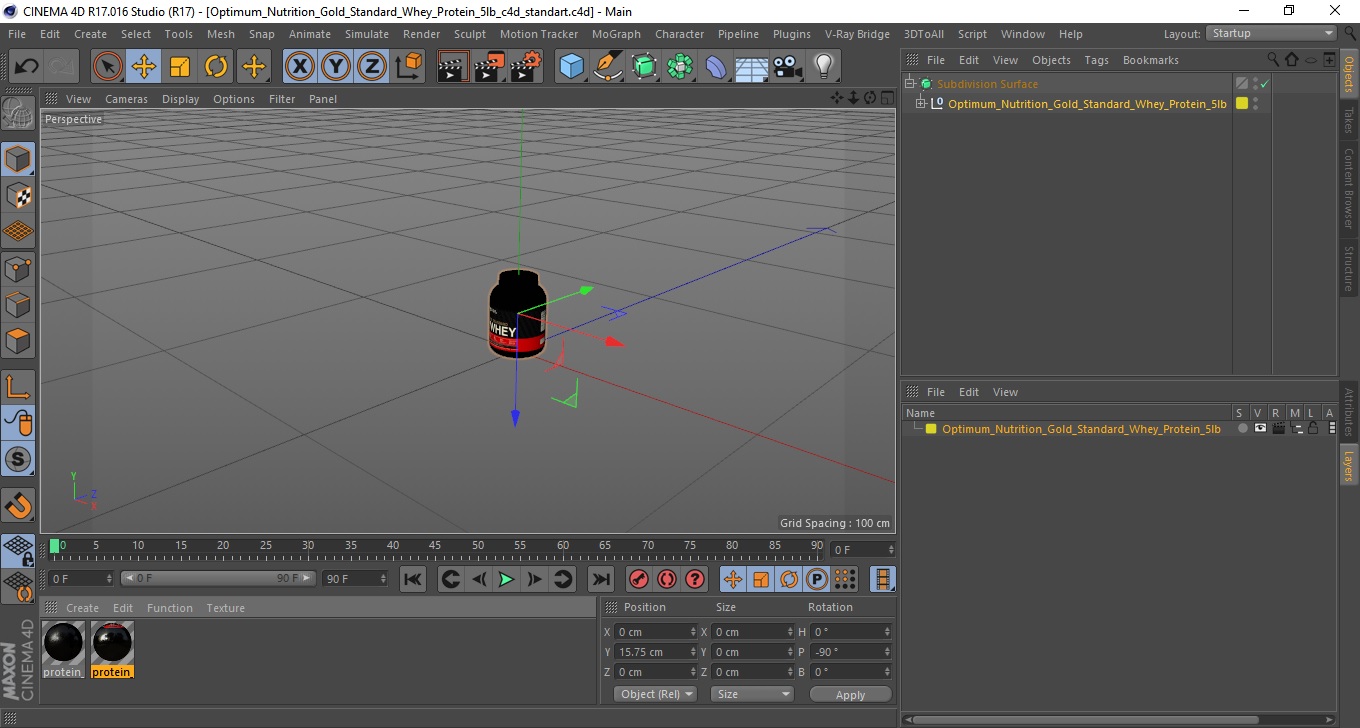Toggle layer lock icon
This screenshot has height=728, width=1360.
tap(1313, 428)
